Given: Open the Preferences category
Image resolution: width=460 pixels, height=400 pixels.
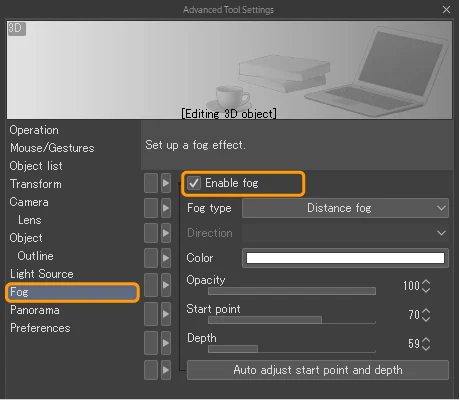Looking at the screenshot, I should coord(40,328).
